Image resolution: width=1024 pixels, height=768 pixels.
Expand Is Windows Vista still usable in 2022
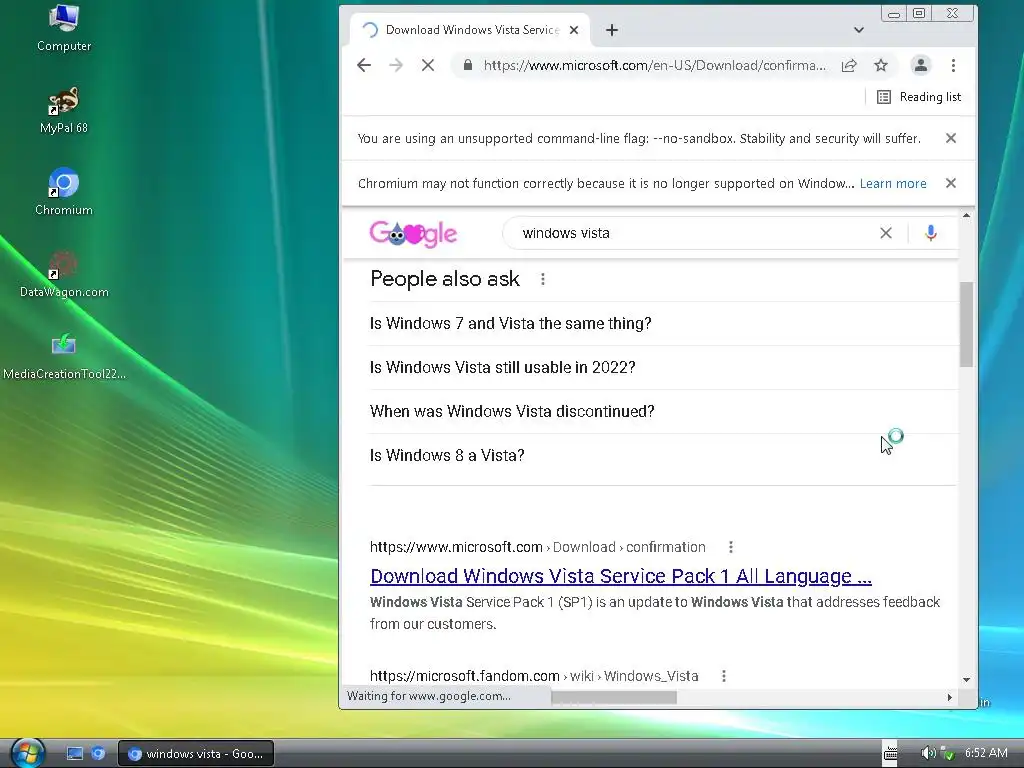664,368
